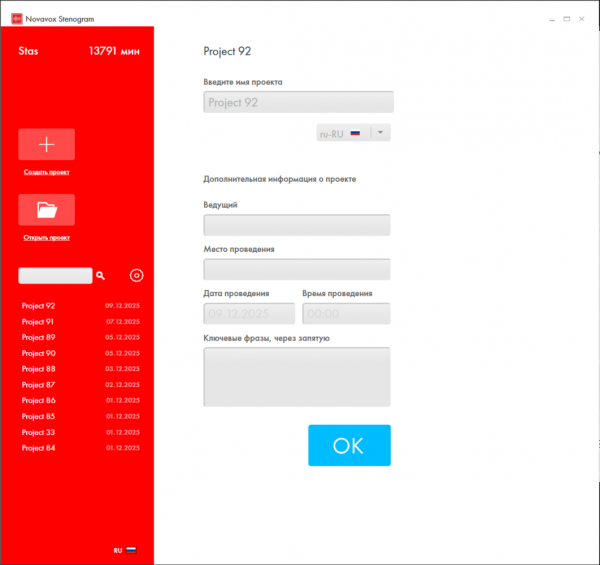
Task: Open Project 33 from the list
Action: pyautogui.click(x=39, y=432)
